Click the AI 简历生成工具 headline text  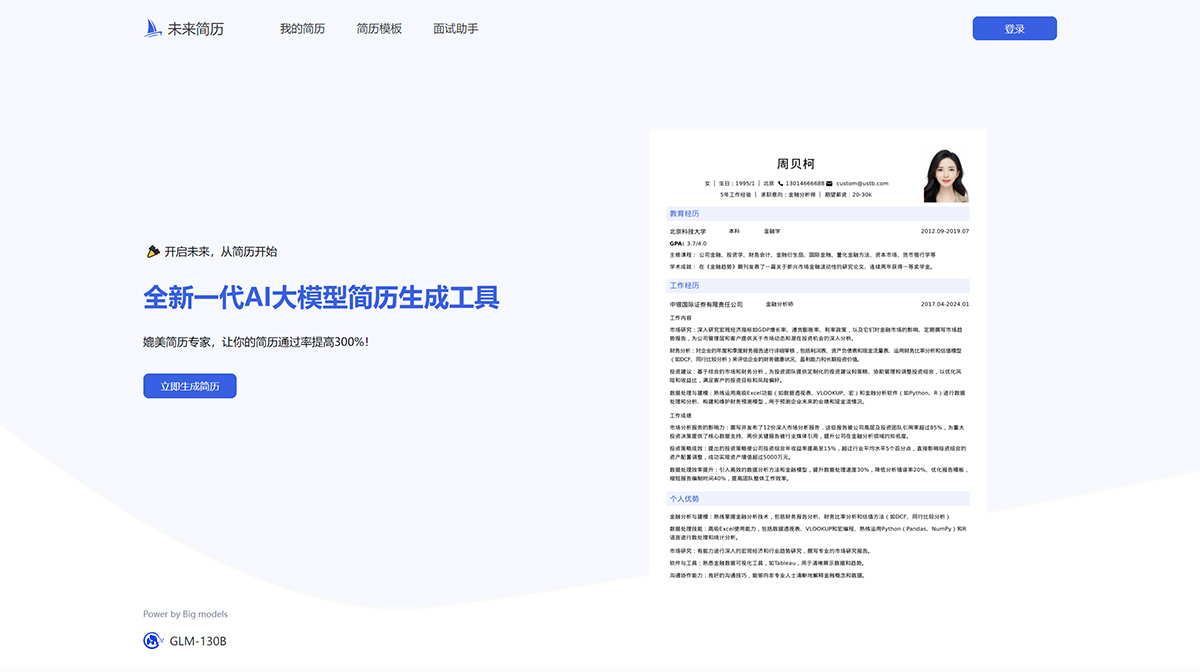pos(322,297)
